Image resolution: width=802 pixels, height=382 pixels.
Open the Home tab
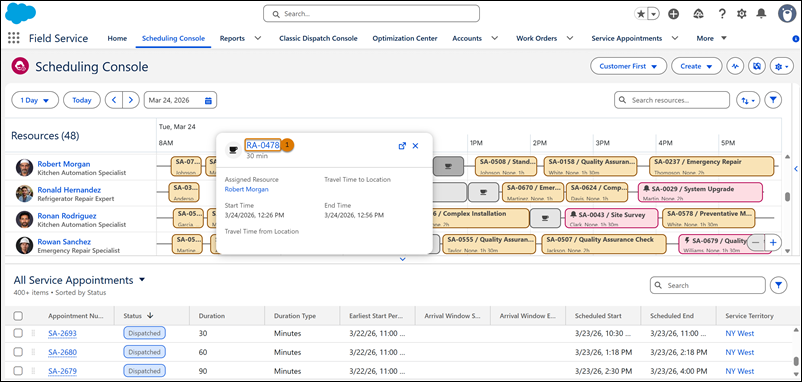click(117, 38)
